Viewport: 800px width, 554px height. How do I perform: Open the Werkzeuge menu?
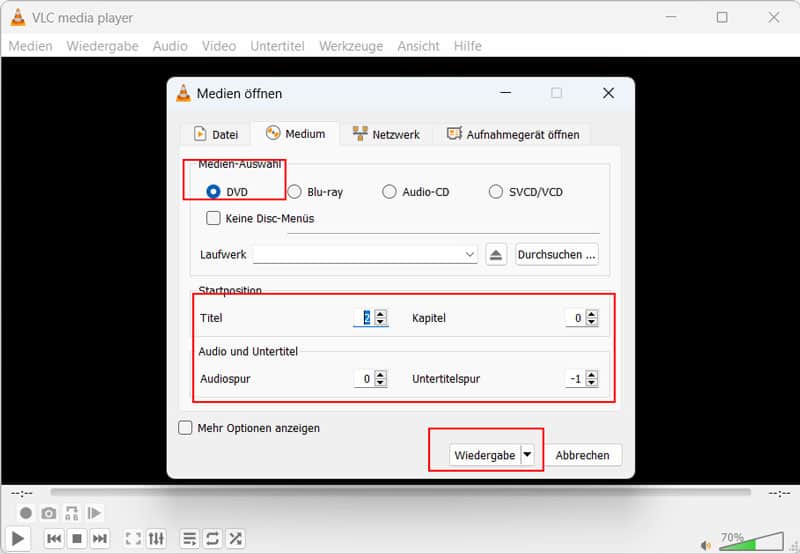(351, 46)
